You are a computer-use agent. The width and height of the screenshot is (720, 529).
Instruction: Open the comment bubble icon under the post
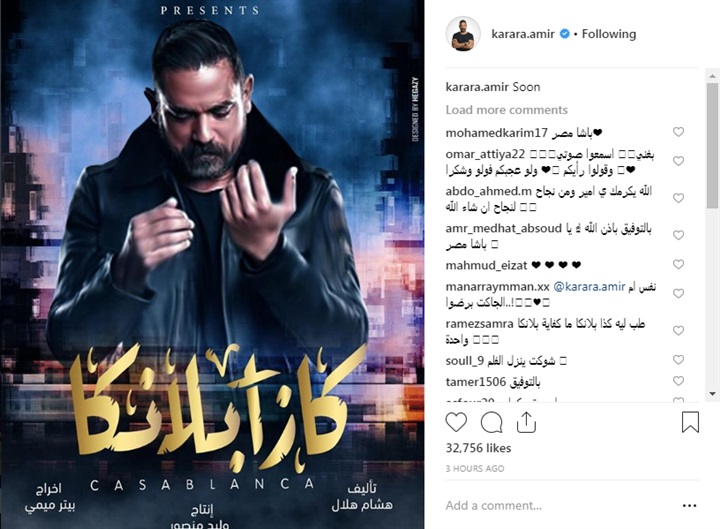(491, 422)
